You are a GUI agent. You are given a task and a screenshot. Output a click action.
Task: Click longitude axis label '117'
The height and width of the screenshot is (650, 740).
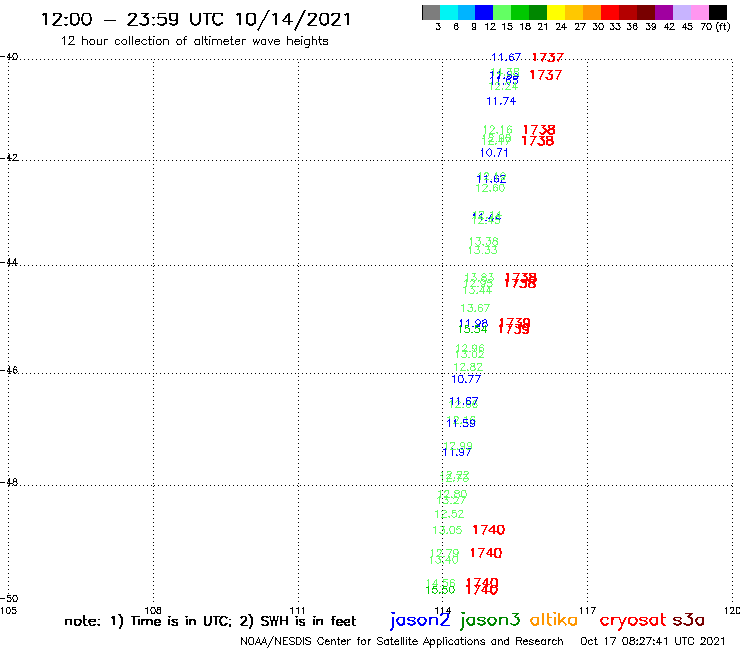[x=587, y=610]
